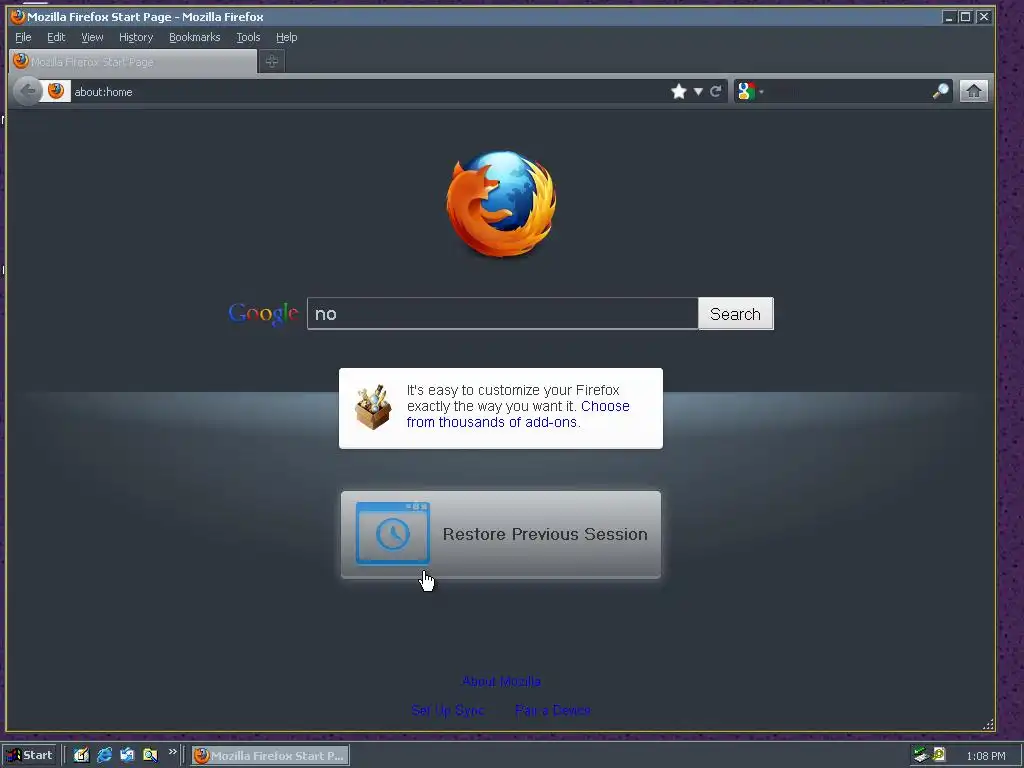The image size is (1024, 768).
Task: Open the Pair a Device link
Action: coord(552,710)
